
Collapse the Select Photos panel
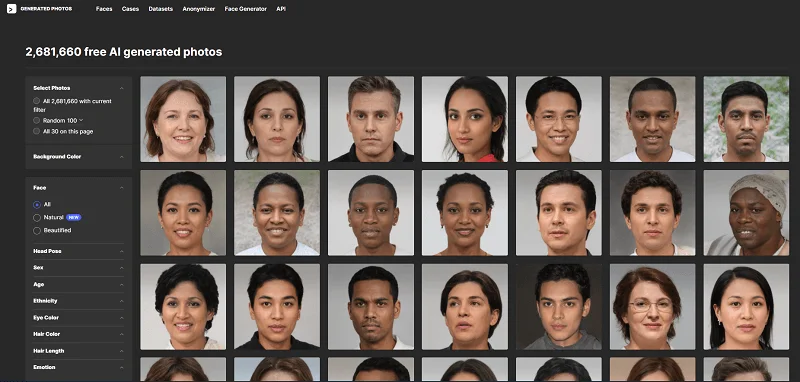(x=121, y=88)
